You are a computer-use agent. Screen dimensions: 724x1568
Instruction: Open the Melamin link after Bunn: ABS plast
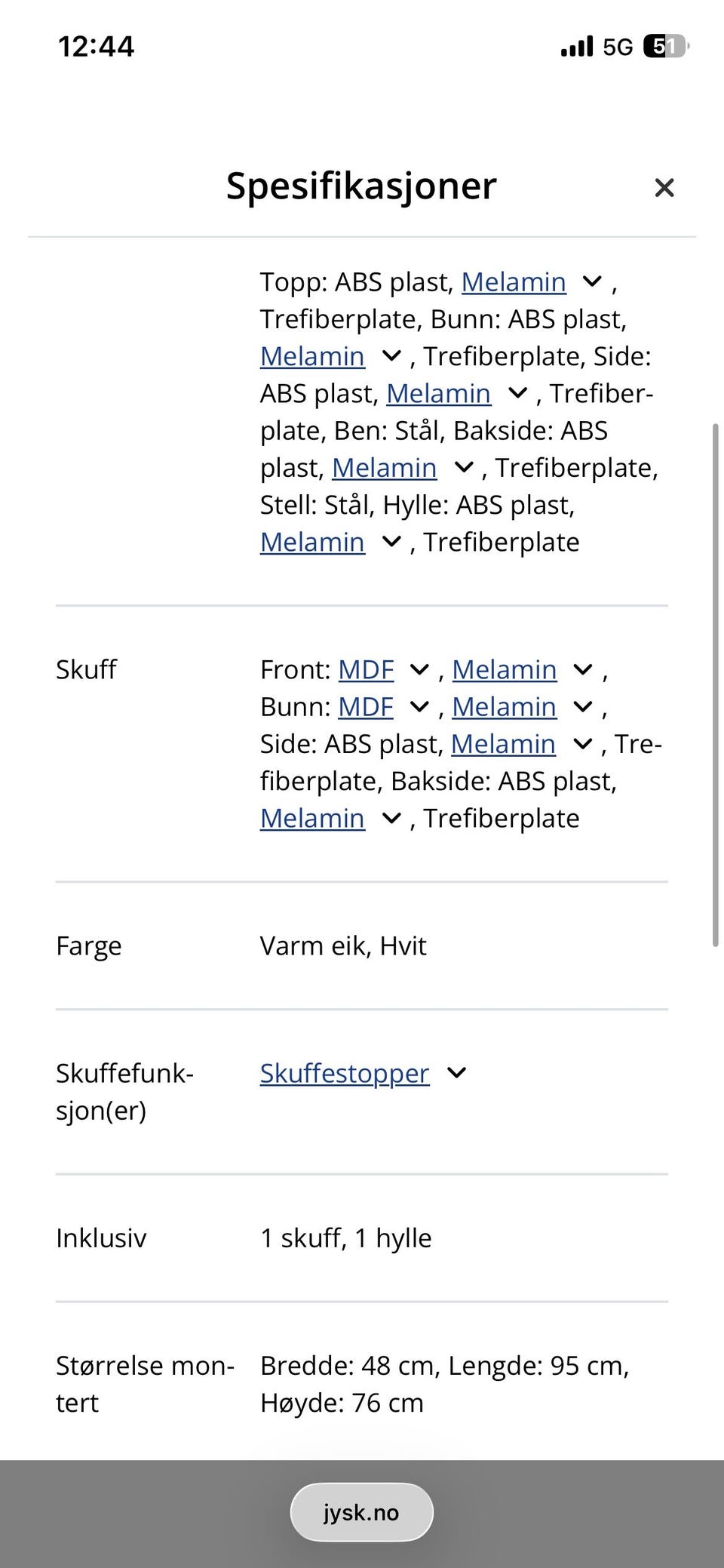pos(311,355)
